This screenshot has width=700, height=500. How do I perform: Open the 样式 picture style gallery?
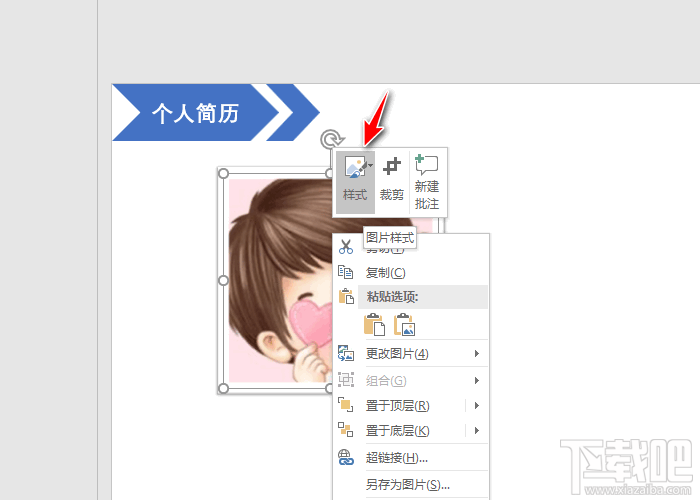(x=355, y=182)
